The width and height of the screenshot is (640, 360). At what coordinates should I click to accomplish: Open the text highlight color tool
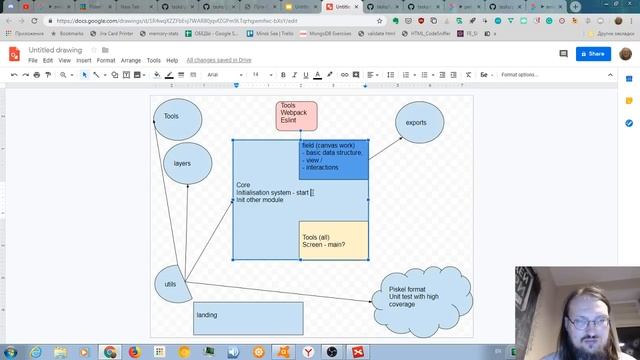pos(330,75)
